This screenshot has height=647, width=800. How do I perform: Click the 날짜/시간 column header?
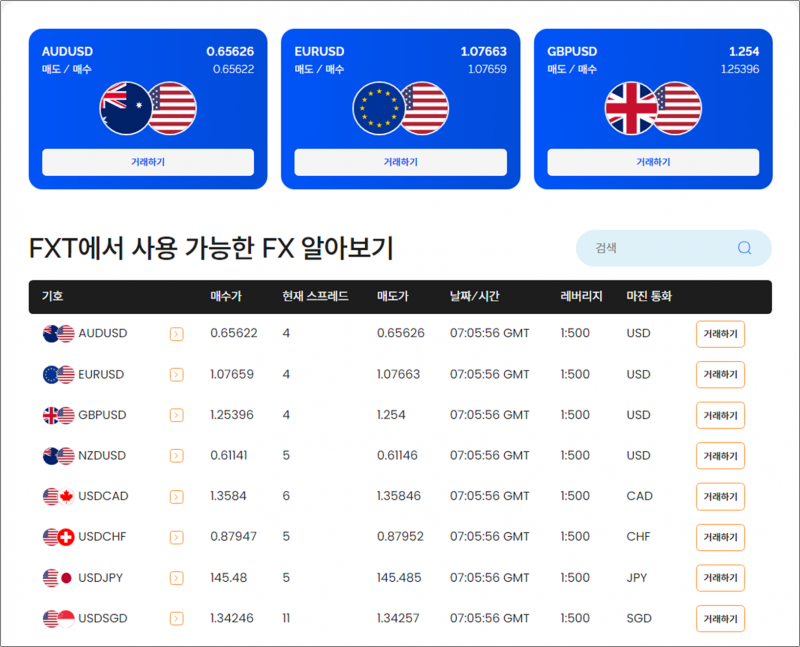click(474, 296)
